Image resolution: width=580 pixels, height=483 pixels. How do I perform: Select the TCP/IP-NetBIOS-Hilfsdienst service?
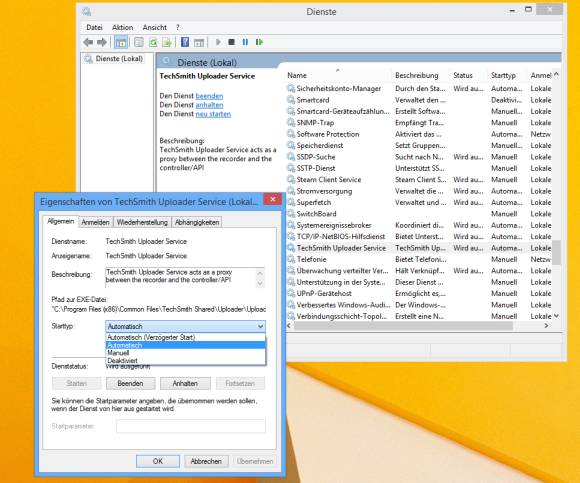(x=419, y=236)
